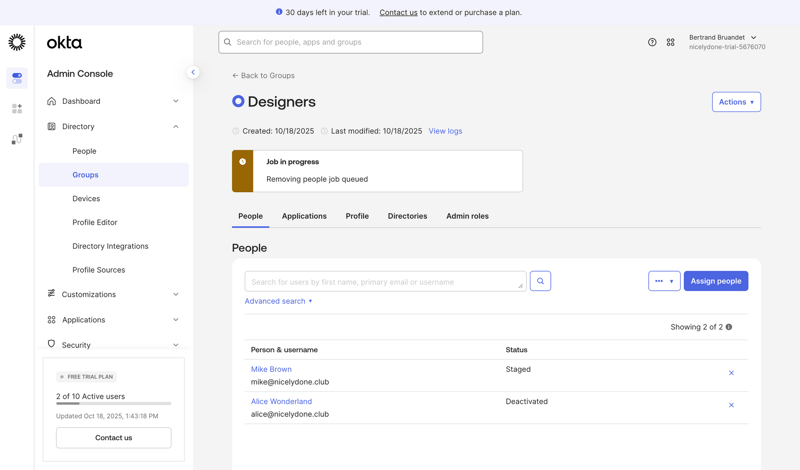Open the apps launcher icon in header
The height and width of the screenshot is (470, 800).
(670, 42)
